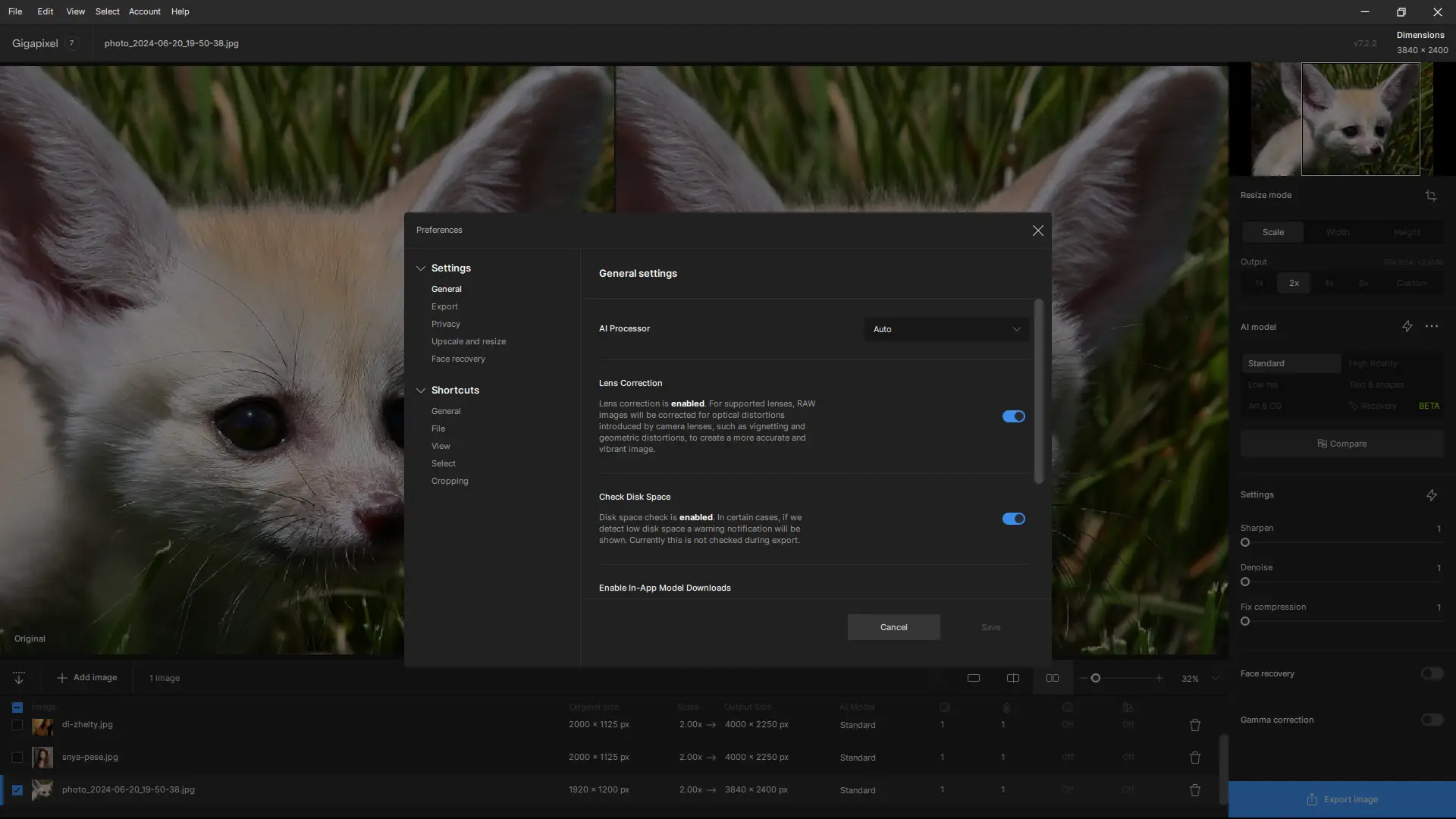Collapse the Settings tree section
This screenshot has width=1456, height=819.
point(421,268)
